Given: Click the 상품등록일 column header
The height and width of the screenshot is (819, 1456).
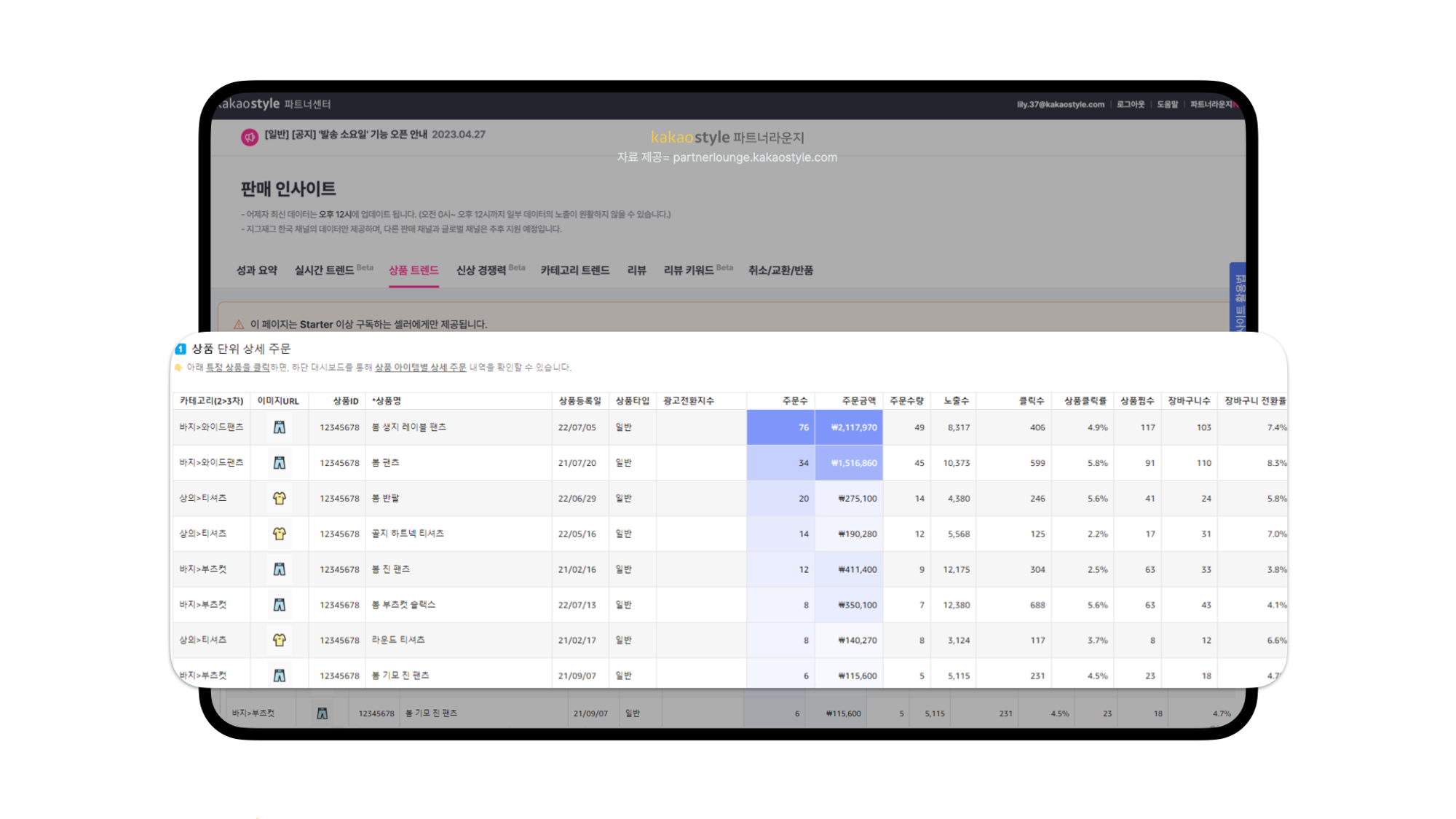Looking at the screenshot, I should click(x=580, y=401).
